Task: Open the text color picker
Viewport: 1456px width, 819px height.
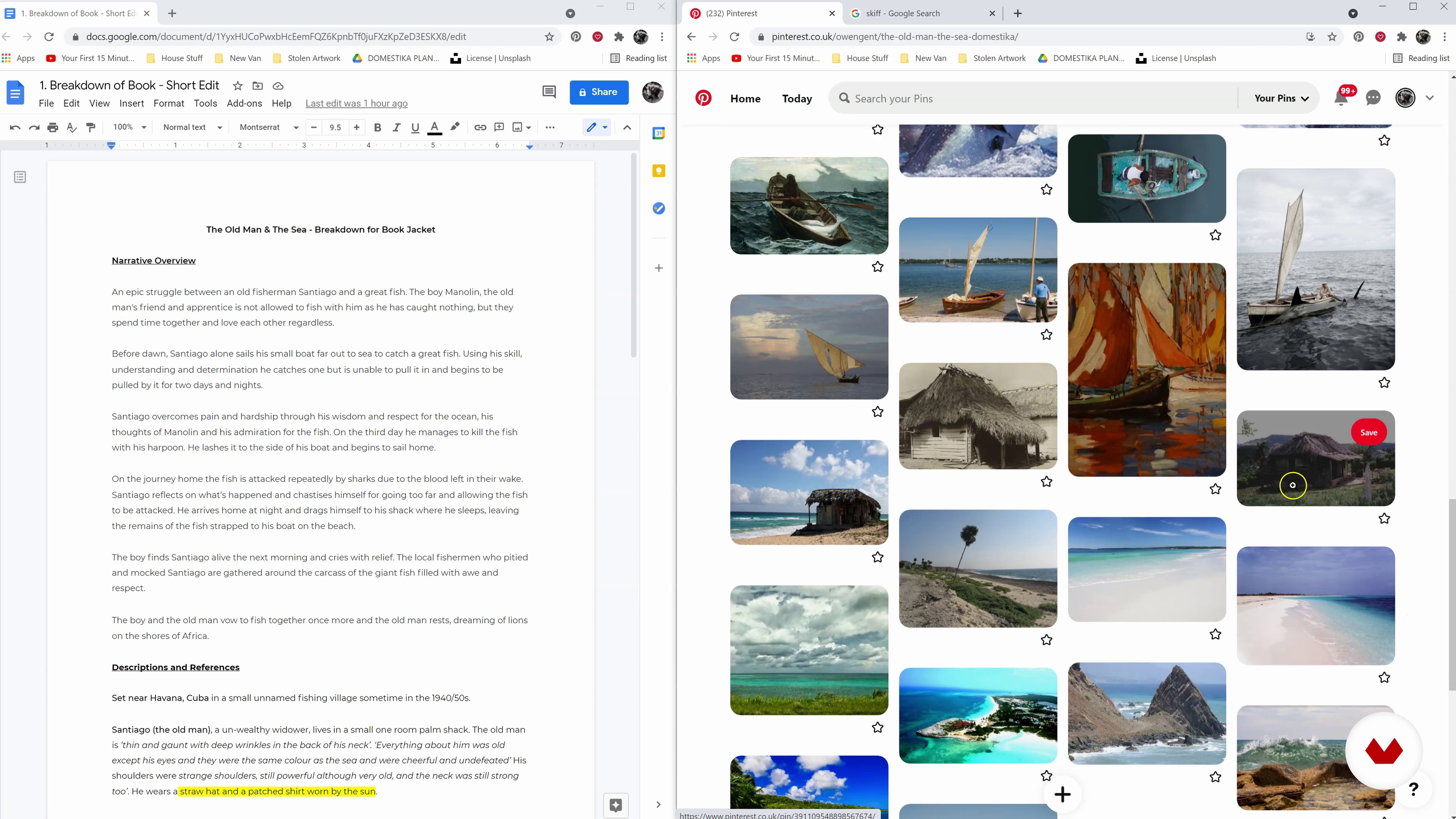Action: click(x=435, y=127)
